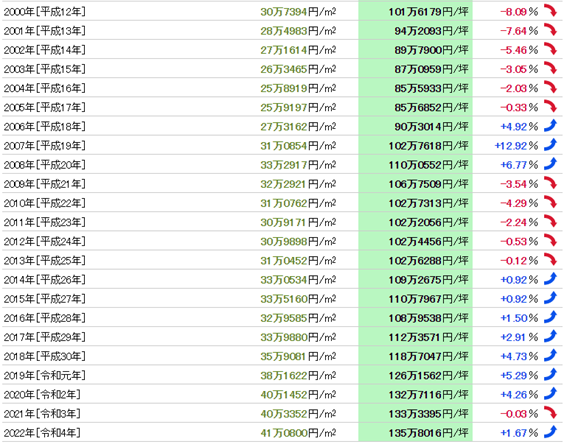Select the 2018年[平成30年] row label
This screenshot has height=447, width=567.
coord(44,356)
